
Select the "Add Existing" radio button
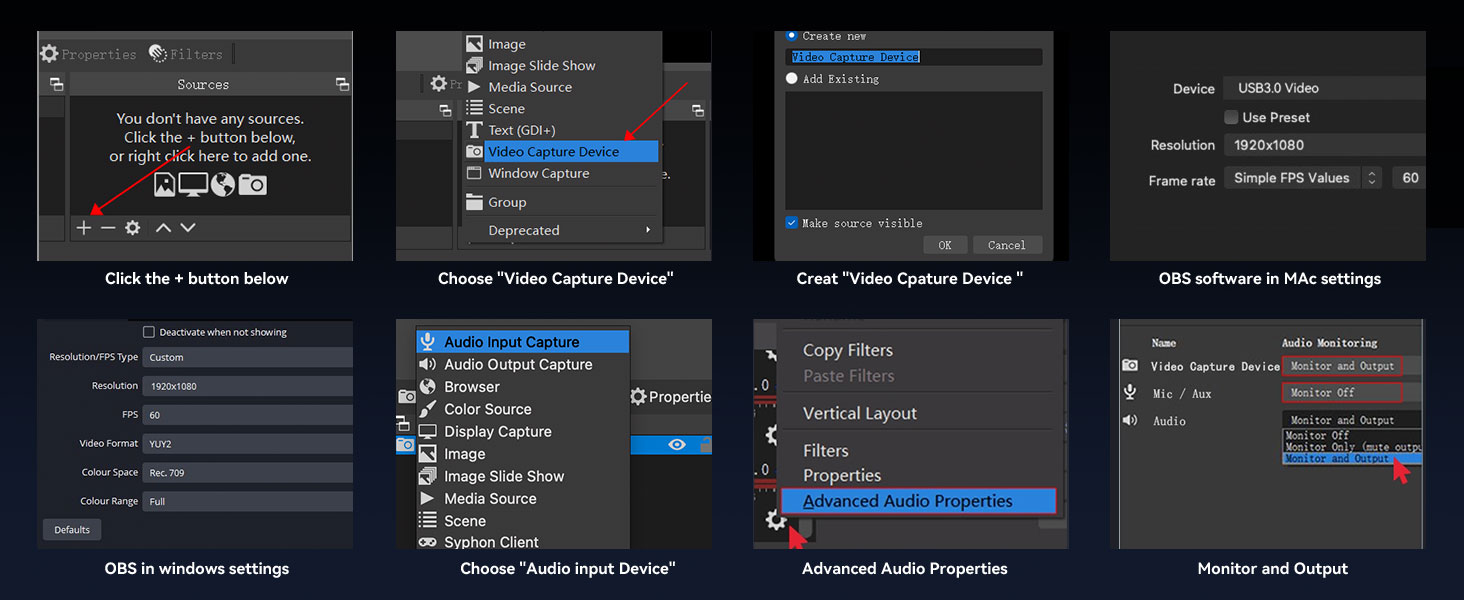coord(791,78)
